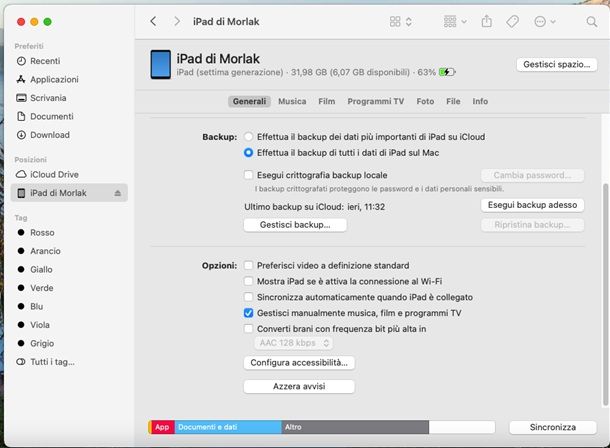
Task: Enable Preferisci video a definizione standard
Action: click(x=248, y=266)
